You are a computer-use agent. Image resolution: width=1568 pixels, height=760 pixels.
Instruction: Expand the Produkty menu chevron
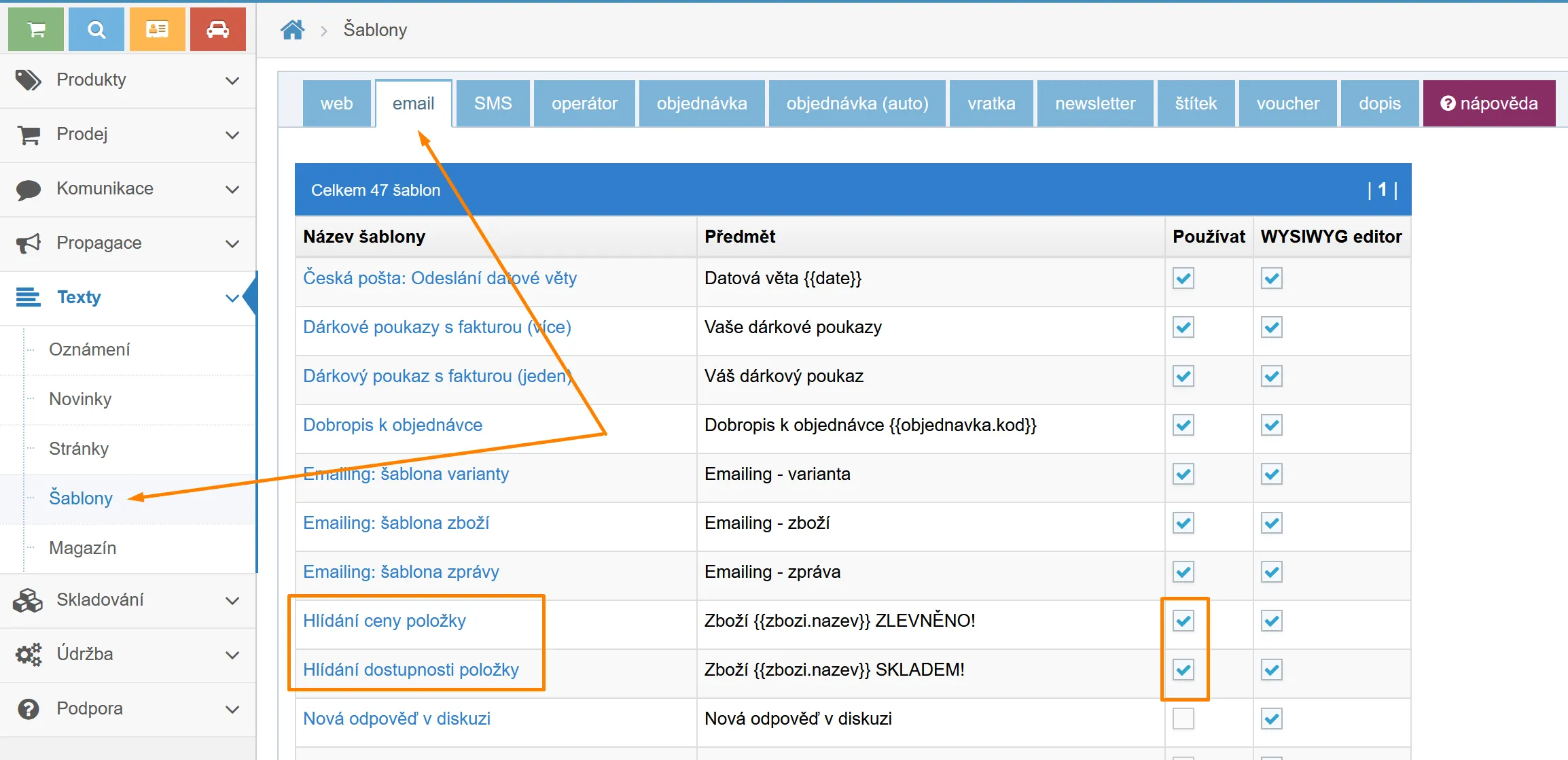coord(232,81)
